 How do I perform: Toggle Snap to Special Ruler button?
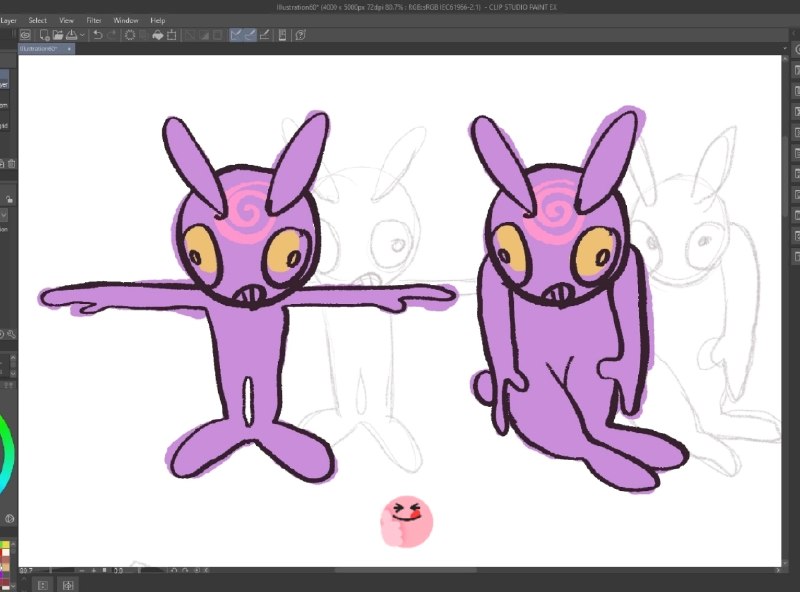[x=250, y=35]
